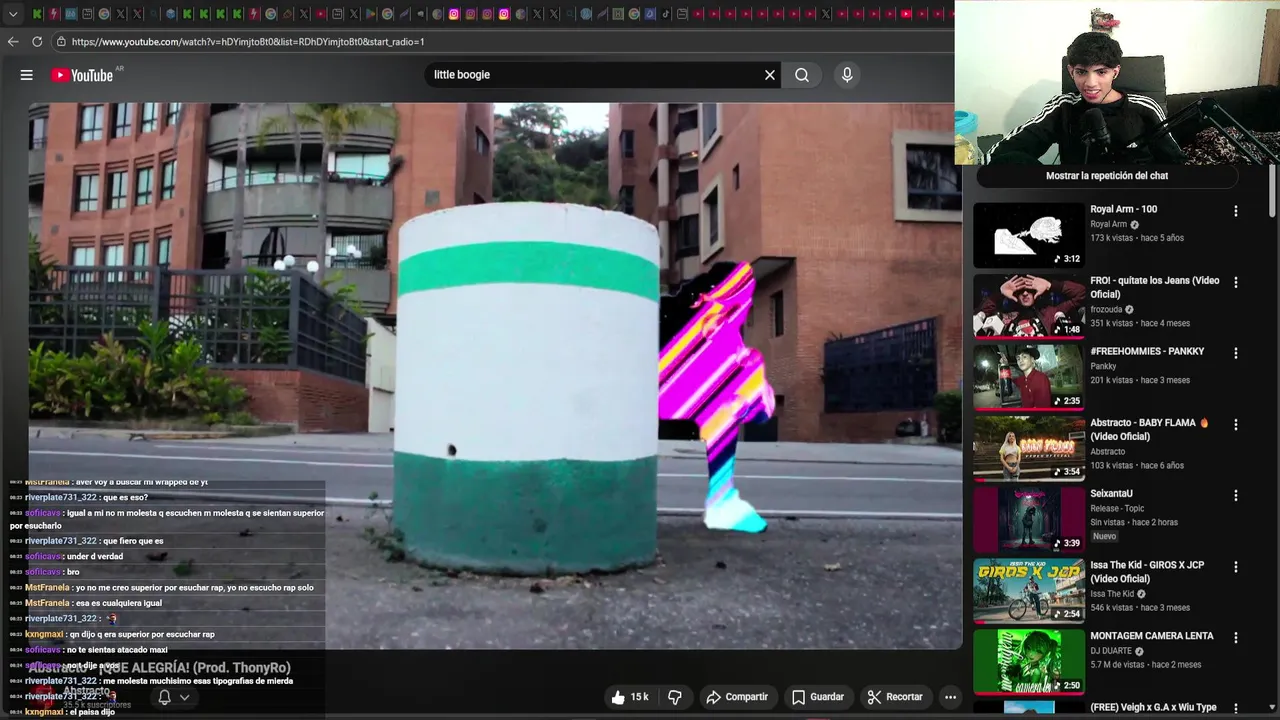Click the streamer webcam overlay
This screenshot has width=1280, height=720.
tap(1117, 82)
